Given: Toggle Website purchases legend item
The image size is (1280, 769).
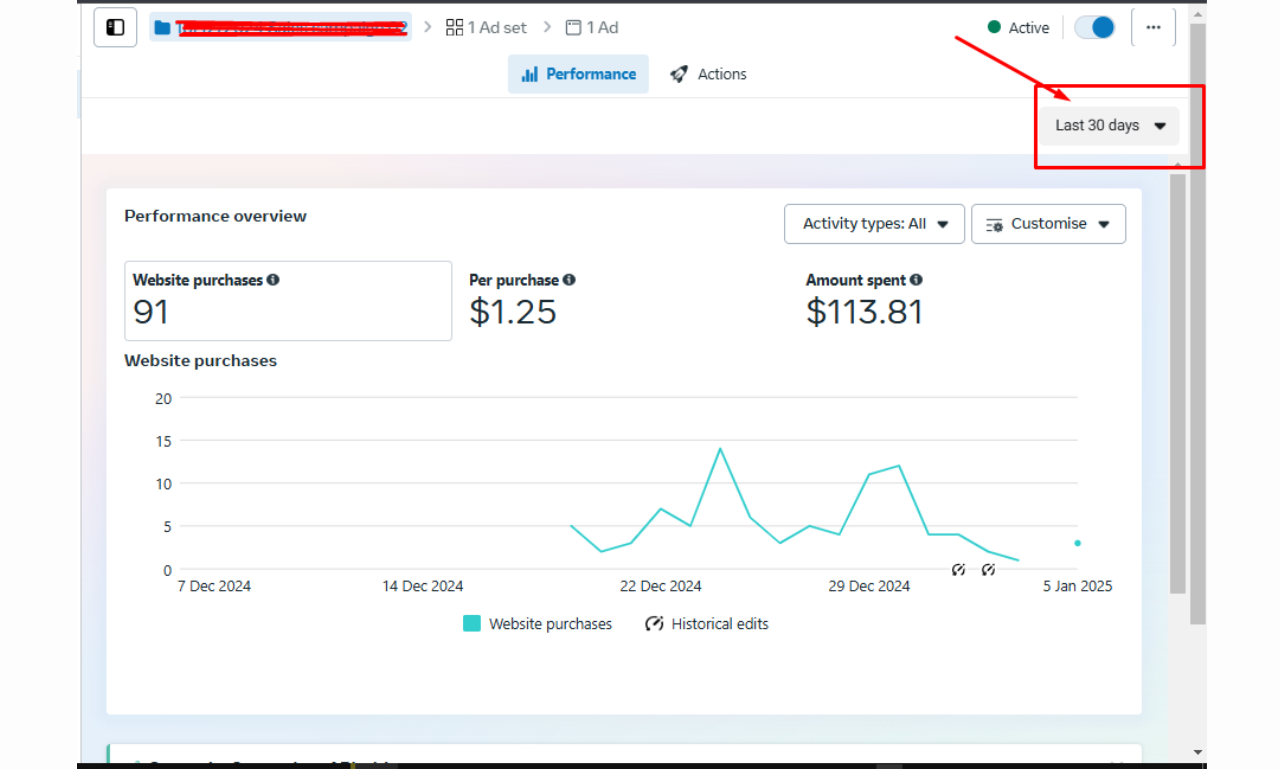Looking at the screenshot, I should click(x=538, y=624).
